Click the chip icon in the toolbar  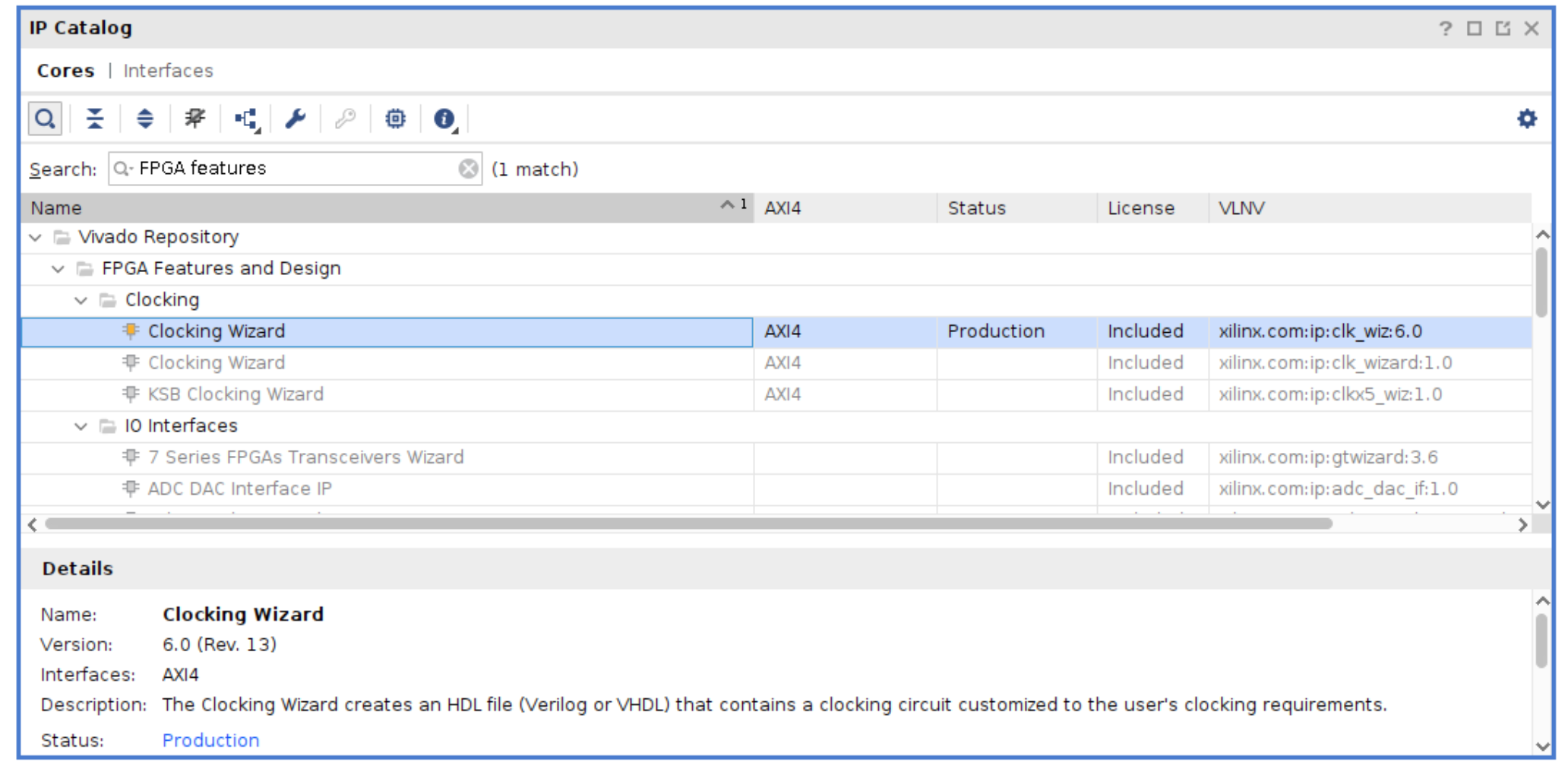pos(395,119)
